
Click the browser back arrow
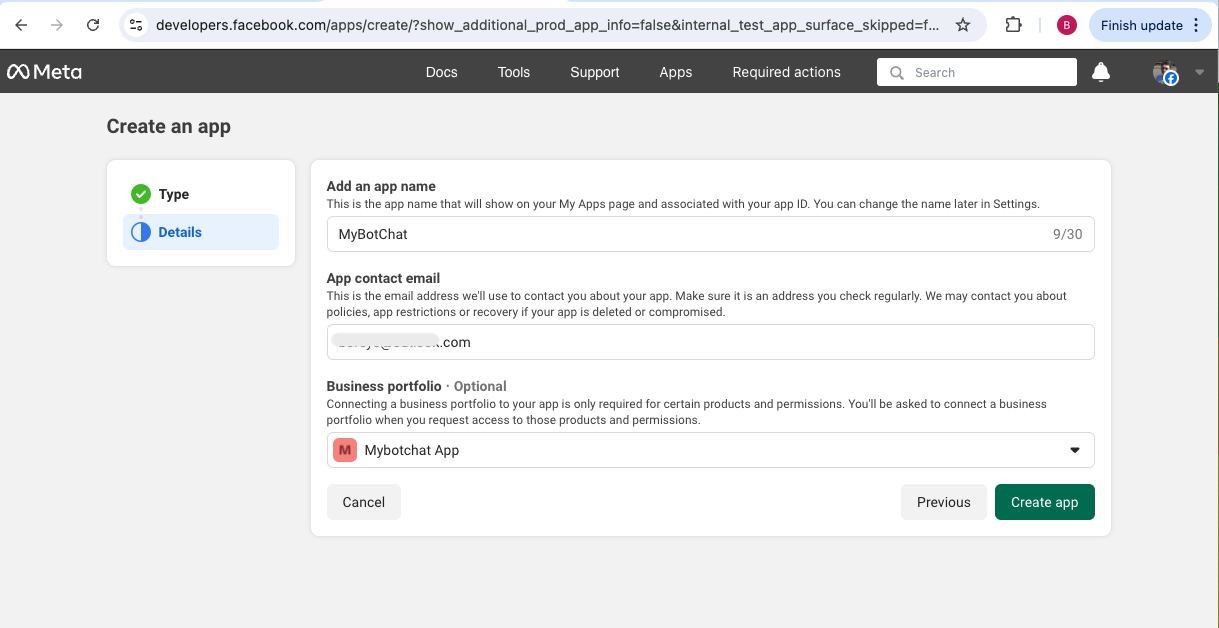pos(21,25)
